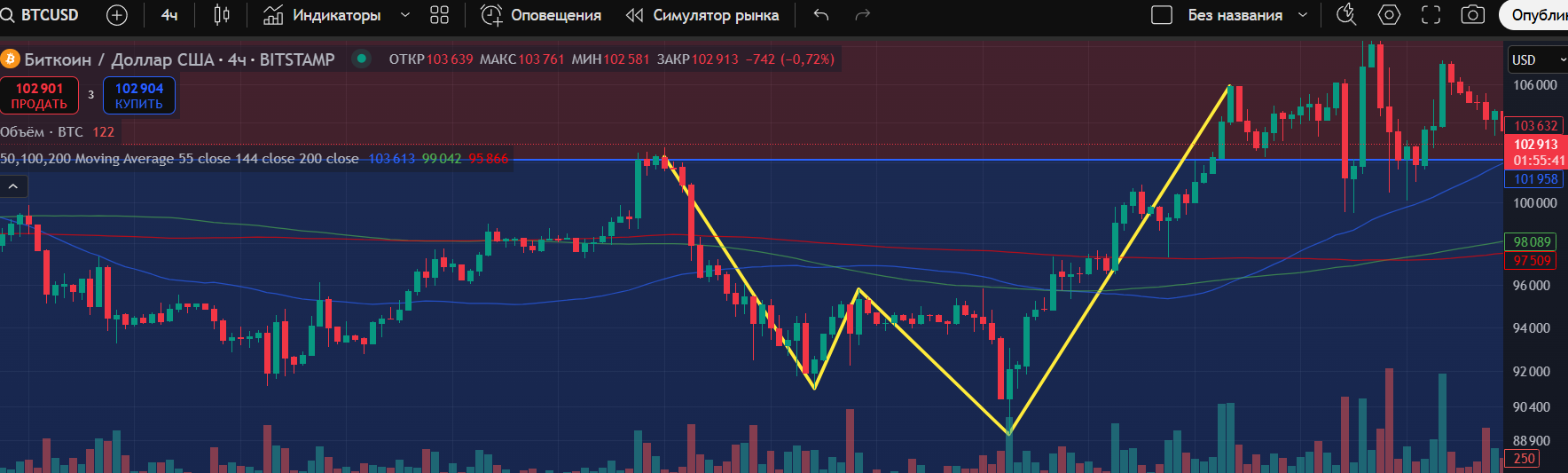1568x473 pixels.
Task: Click the ПРОДАТЬ sell button at 102901
Action: point(40,96)
